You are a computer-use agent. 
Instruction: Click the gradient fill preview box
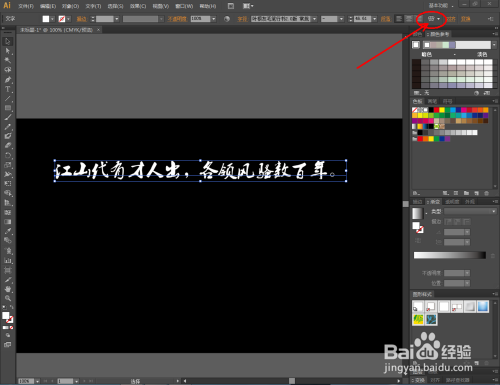tap(417, 213)
